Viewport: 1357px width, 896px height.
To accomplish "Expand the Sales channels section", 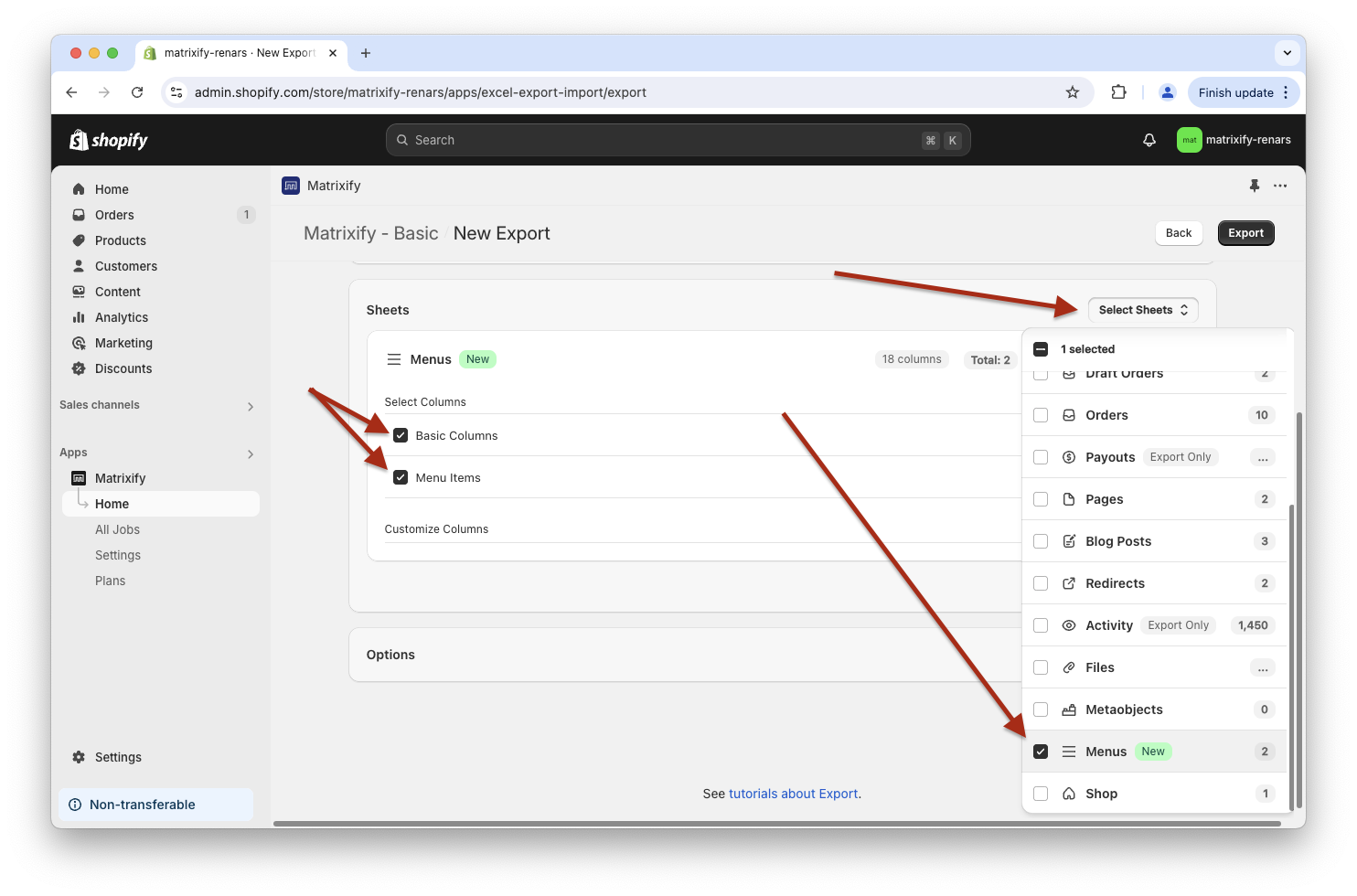I will 250,406.
